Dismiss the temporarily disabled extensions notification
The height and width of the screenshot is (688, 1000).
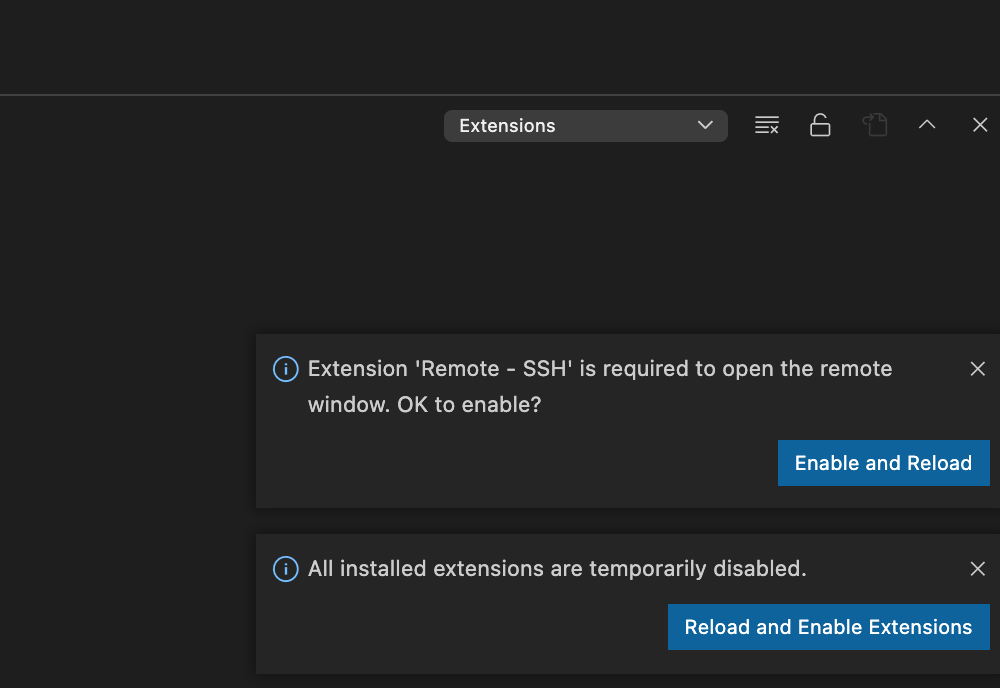click(x=977, y=568)
